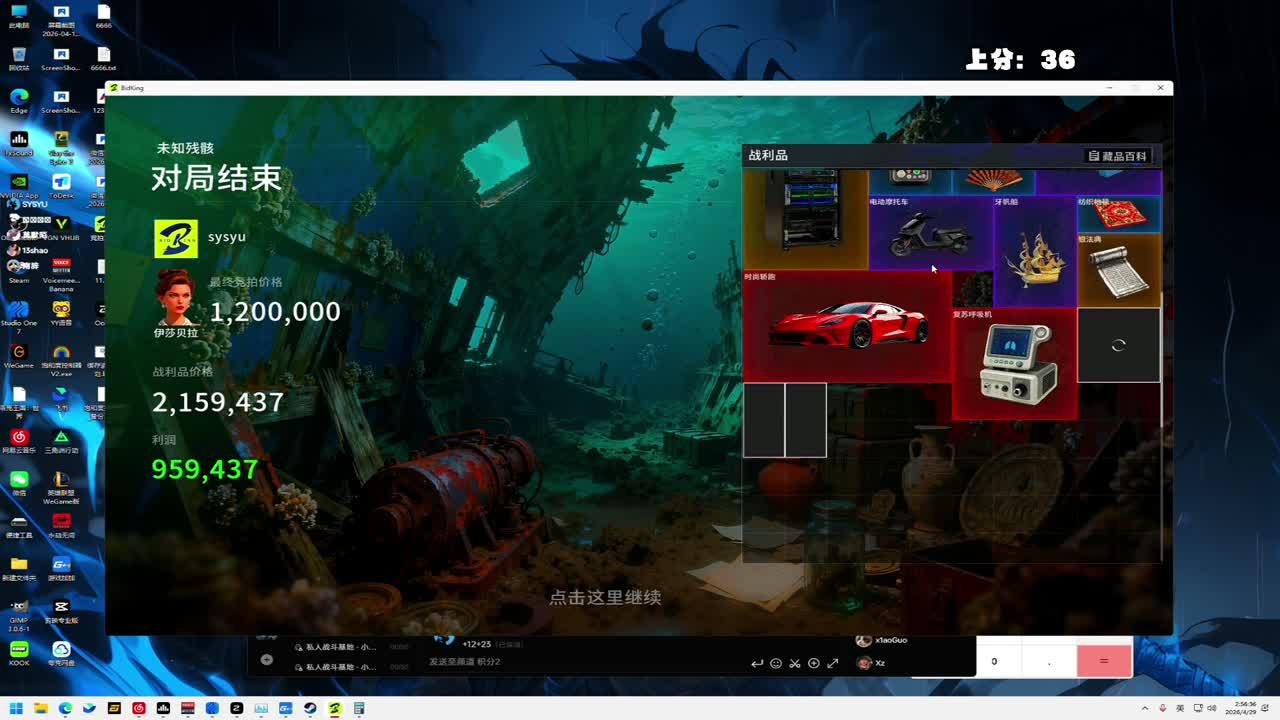Image resolution: width=1280 pixels, height=720 pixels.
Task: Click the plus button beside channel list
Action: (x=266, y=659)
